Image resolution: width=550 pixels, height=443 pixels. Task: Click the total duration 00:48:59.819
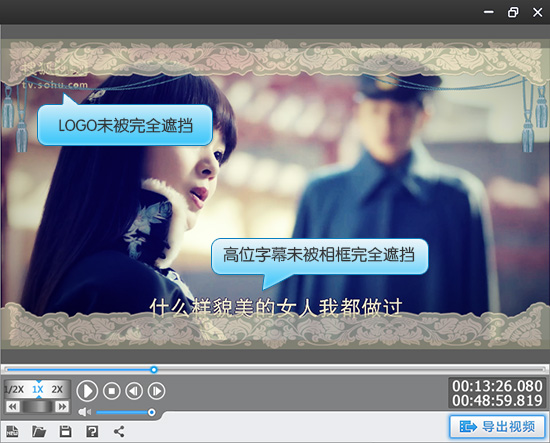click(497, 401)
